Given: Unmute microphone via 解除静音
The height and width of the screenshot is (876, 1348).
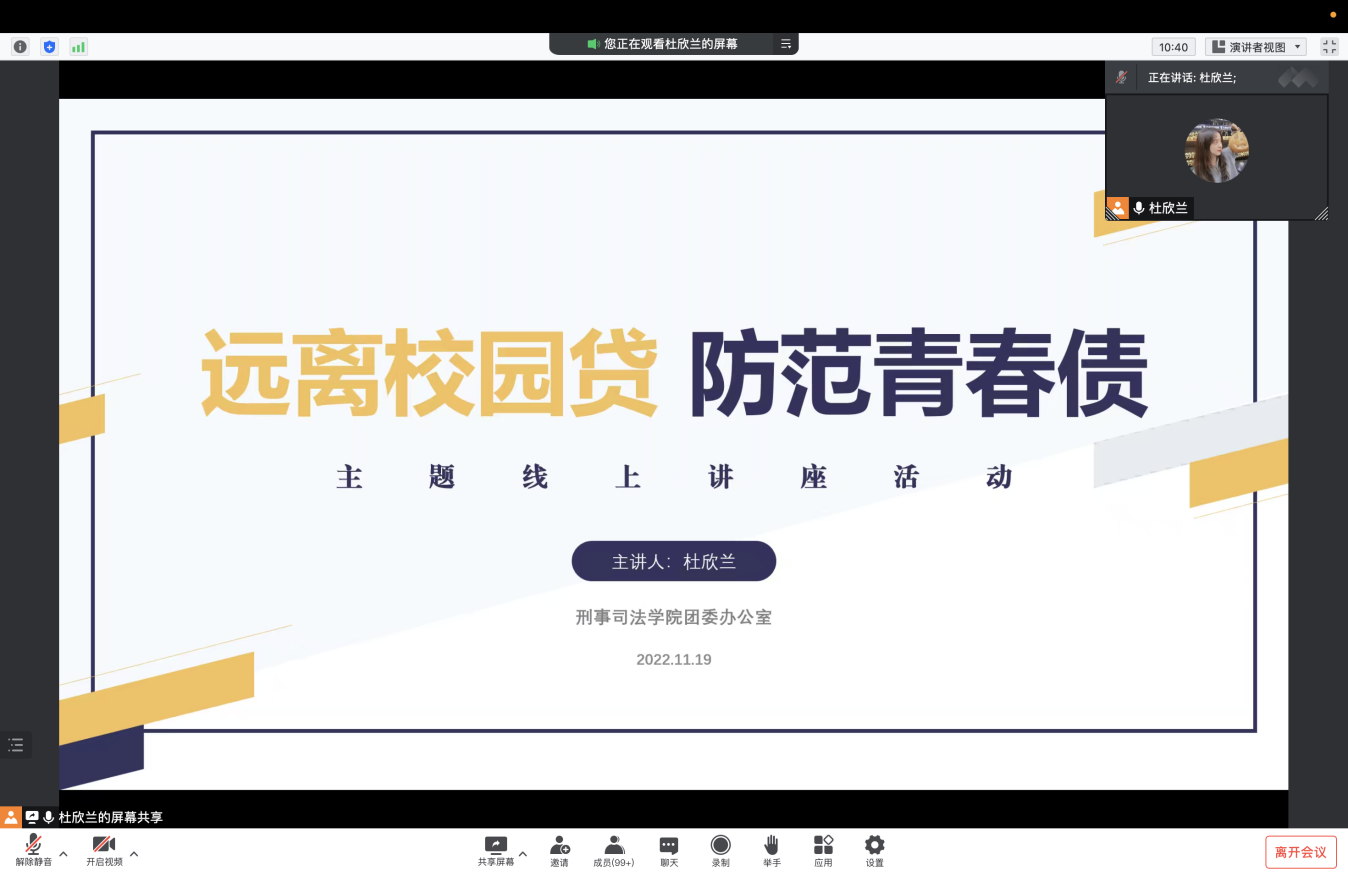Looking at the screenshot, I should [x=33, y=846].
